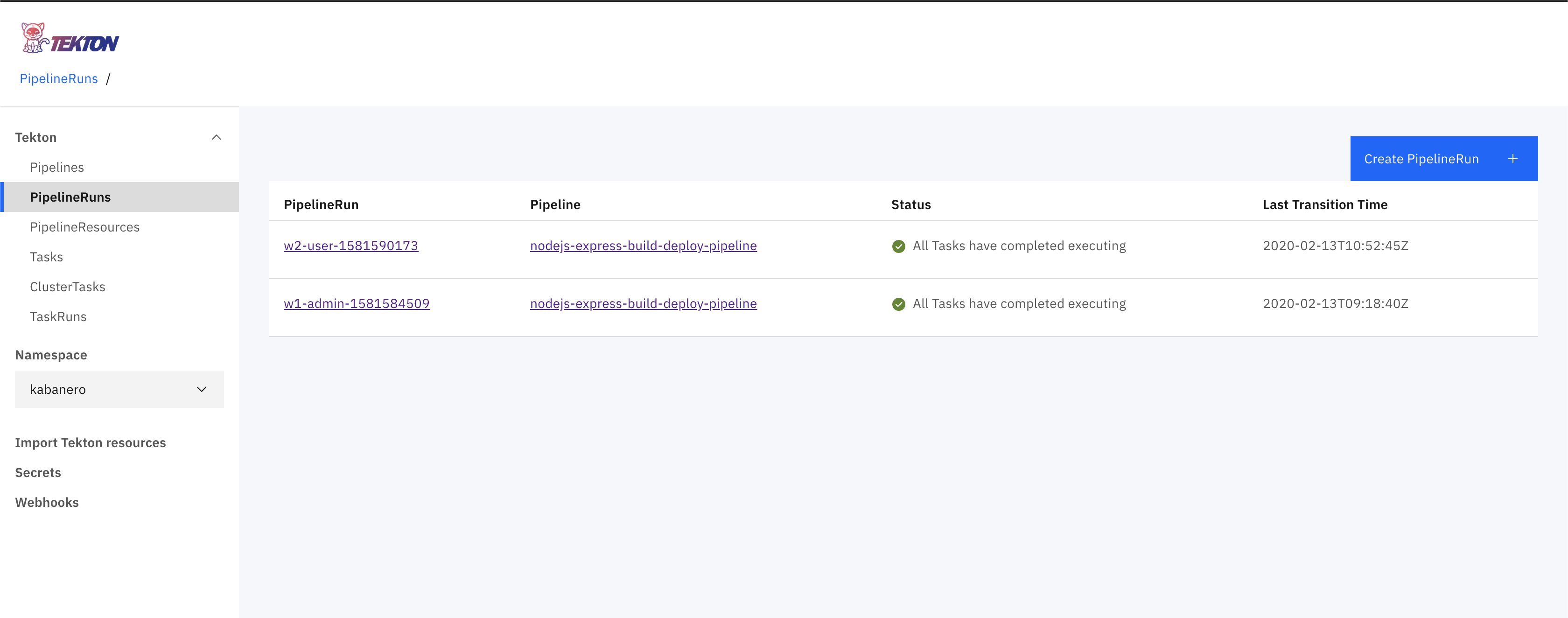Collapse the Tekton sidebar section
Image resolution: width=1568 pixels, height=618 pixels.
(x=216, y=138)
